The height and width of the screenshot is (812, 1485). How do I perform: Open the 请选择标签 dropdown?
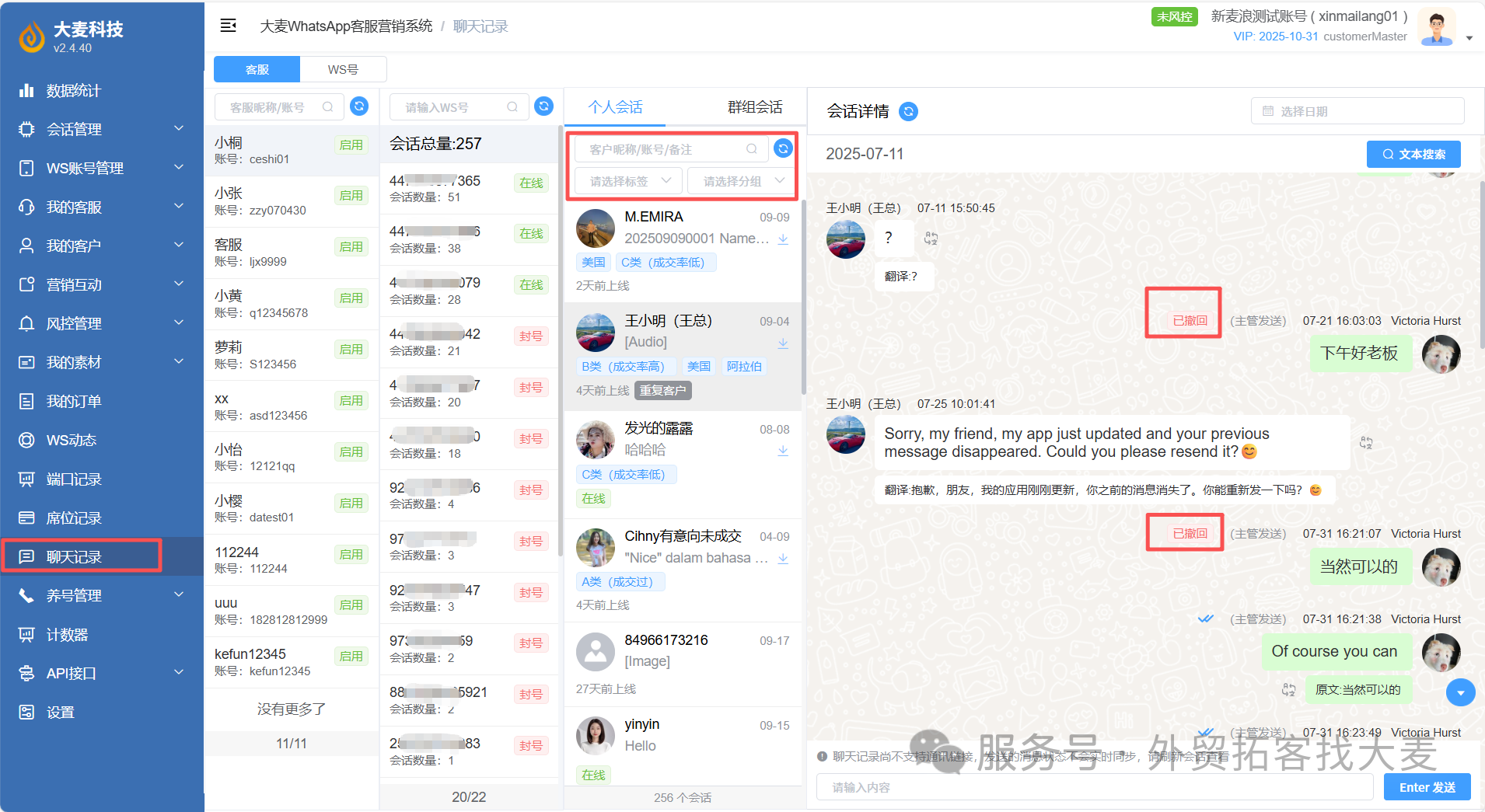[x=628, y=181]
